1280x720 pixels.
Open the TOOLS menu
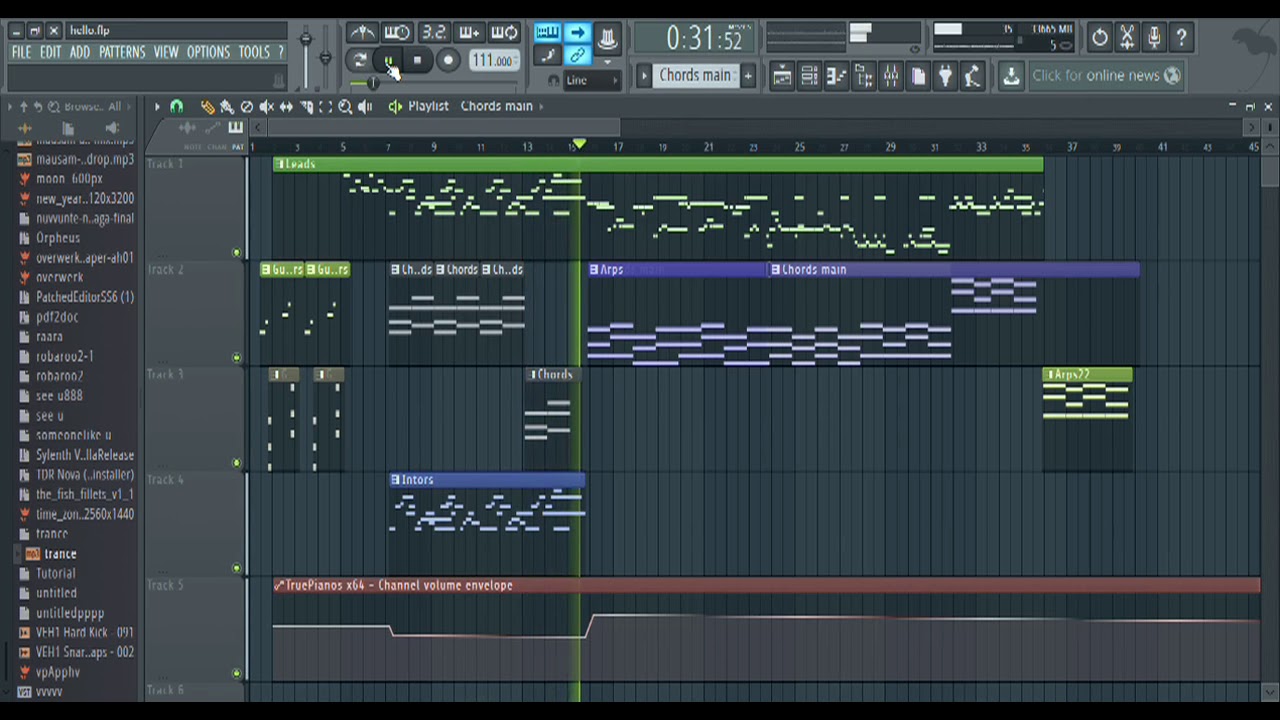pyautogui.click(x=253, y=52)
